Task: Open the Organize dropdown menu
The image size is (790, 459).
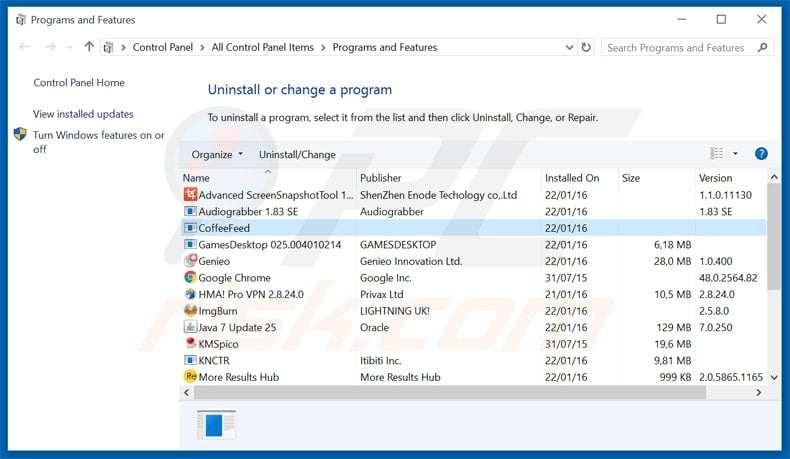Action: point(217,154)
